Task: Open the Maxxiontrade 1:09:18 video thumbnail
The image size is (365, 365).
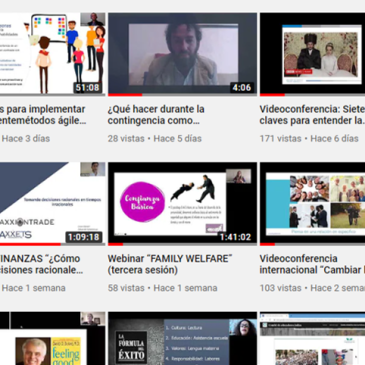Action: click(52, 204)
